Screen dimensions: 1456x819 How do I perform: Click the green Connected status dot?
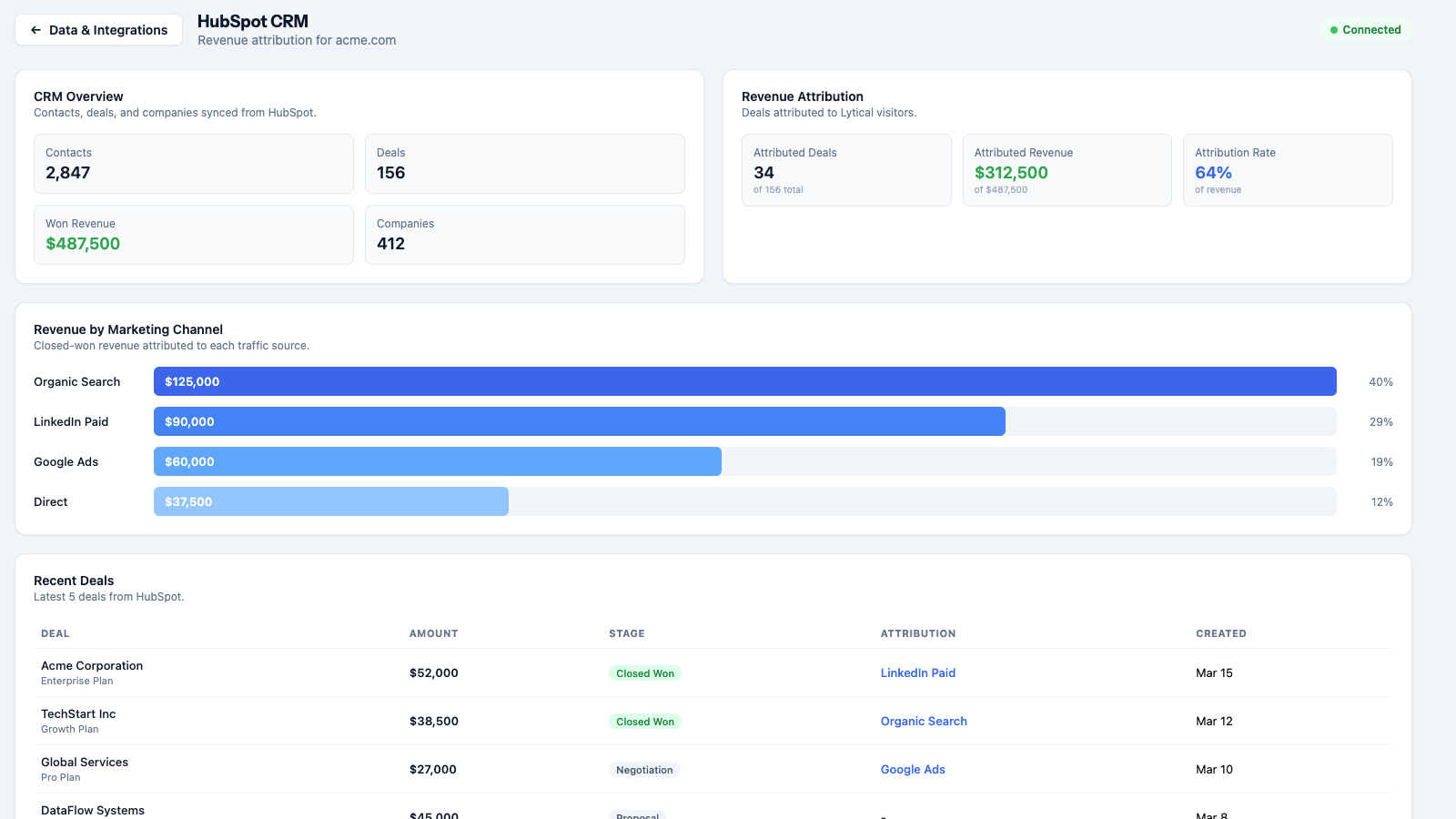pos(1334,30)
